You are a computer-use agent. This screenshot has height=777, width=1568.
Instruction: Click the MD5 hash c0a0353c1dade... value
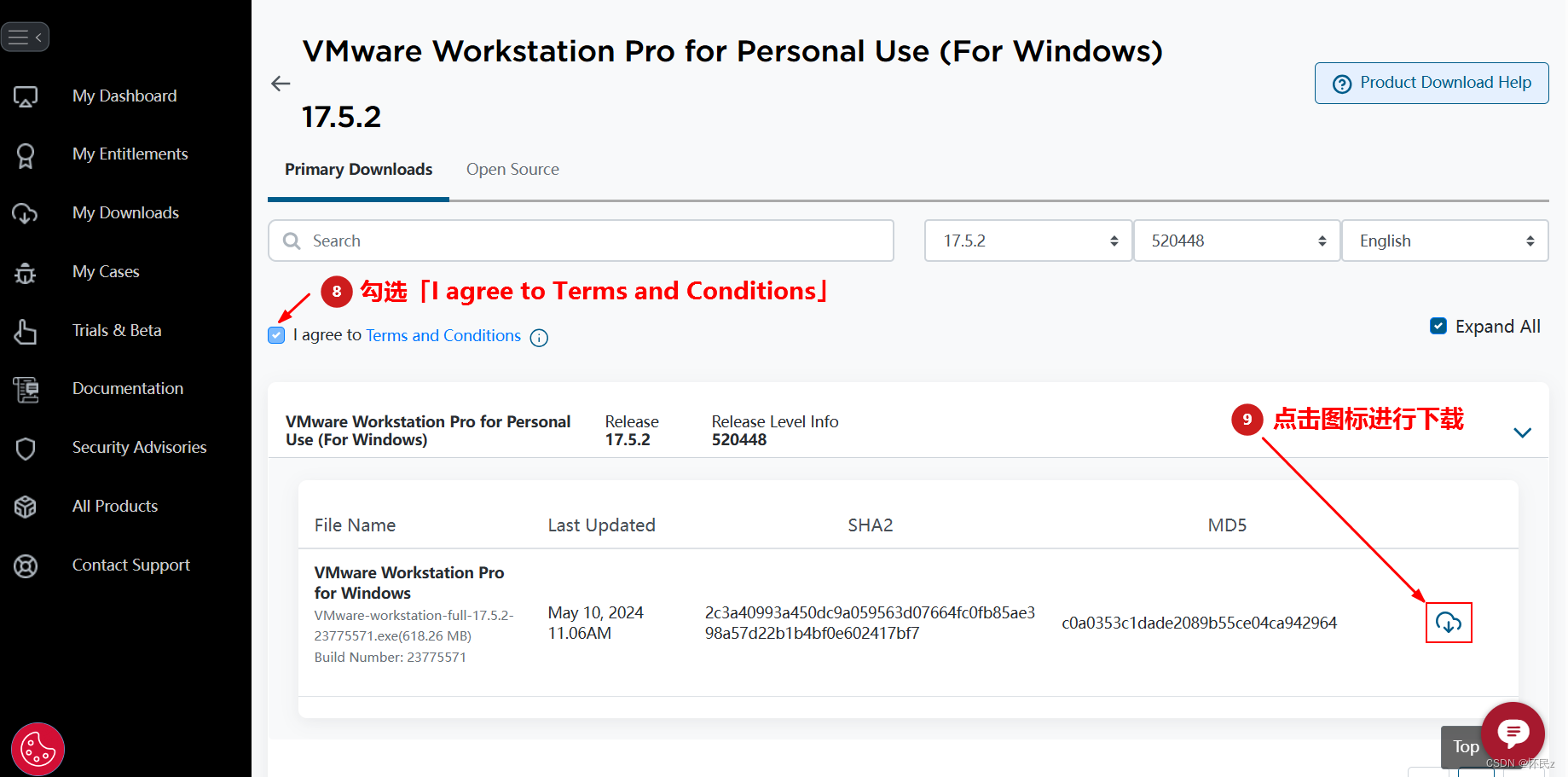(x=1199, y=623)
